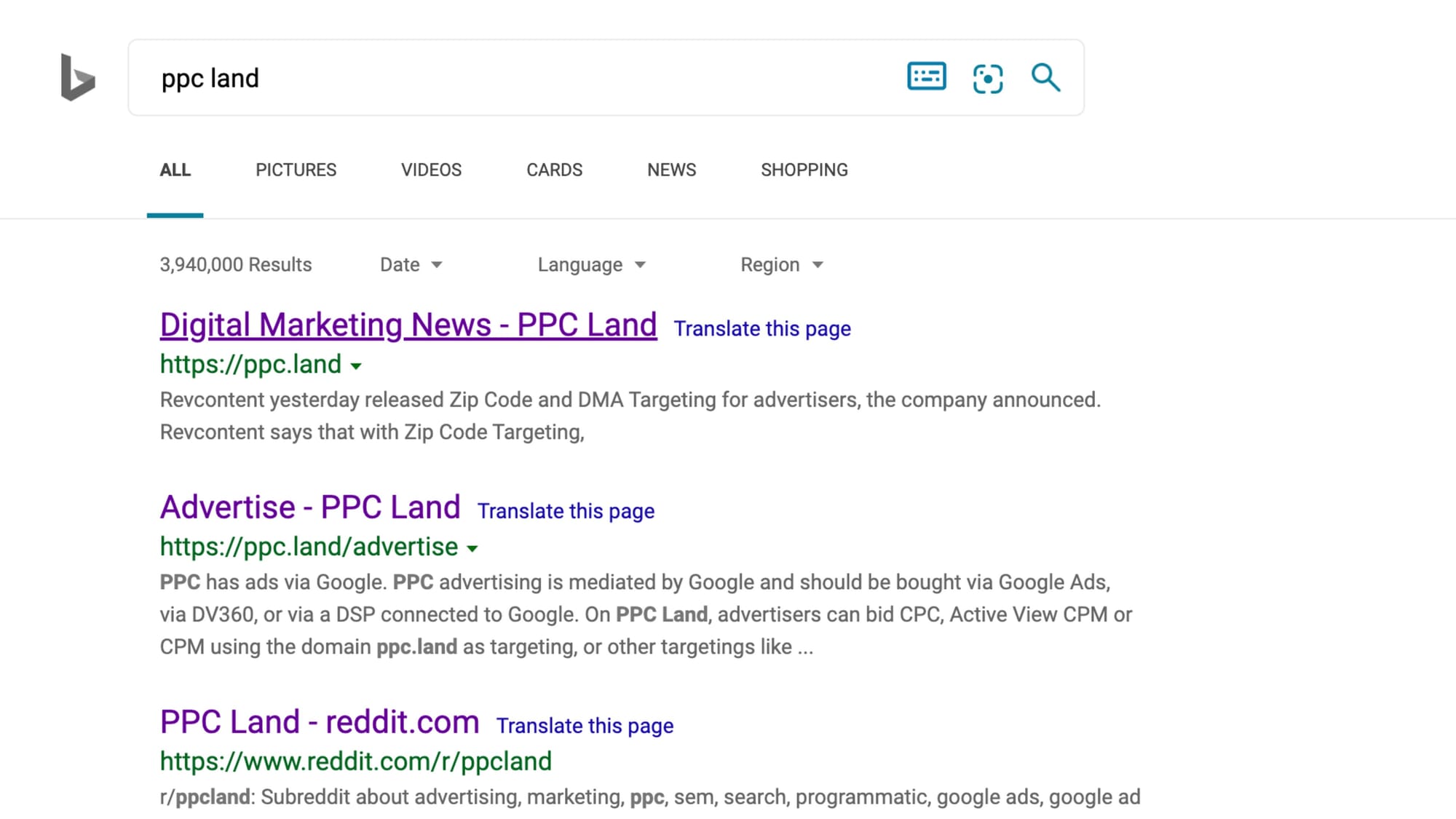This screenshot has width=1456, height=819.
Task: Open 'PPC Land - reddit.com' result
Action: click(320, 721)
